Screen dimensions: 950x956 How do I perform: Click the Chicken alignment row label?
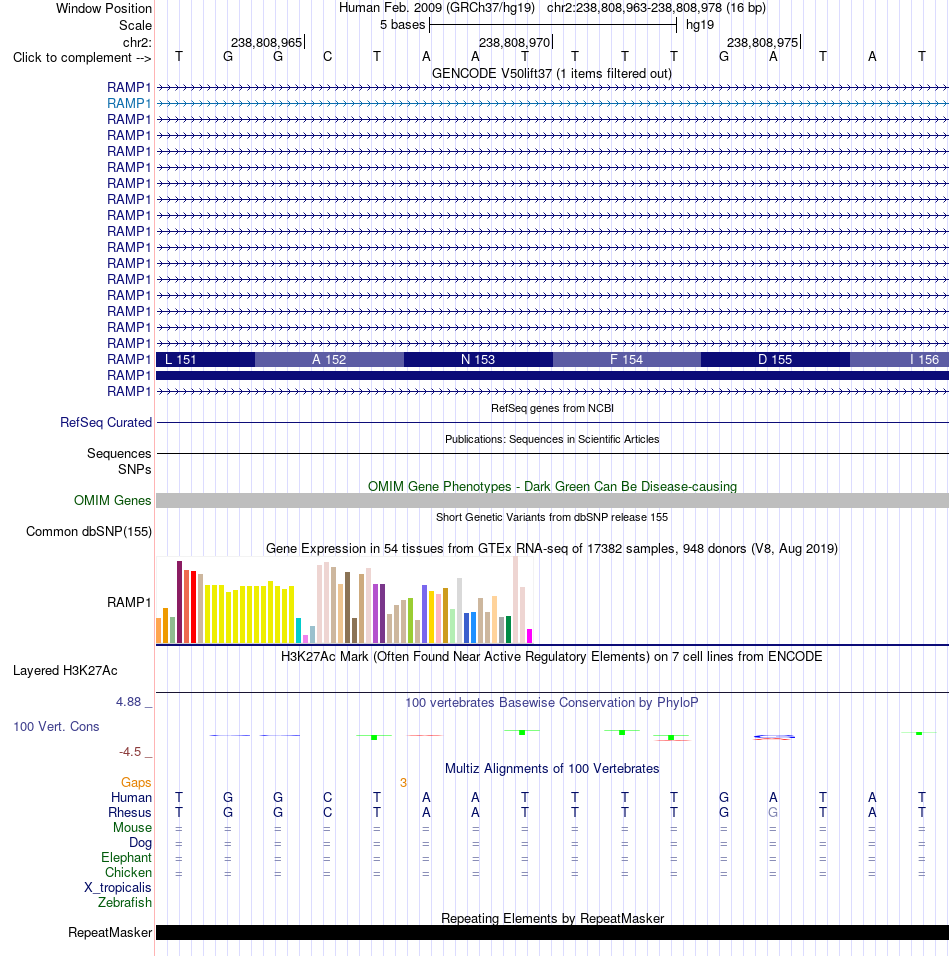click(128, 873)
